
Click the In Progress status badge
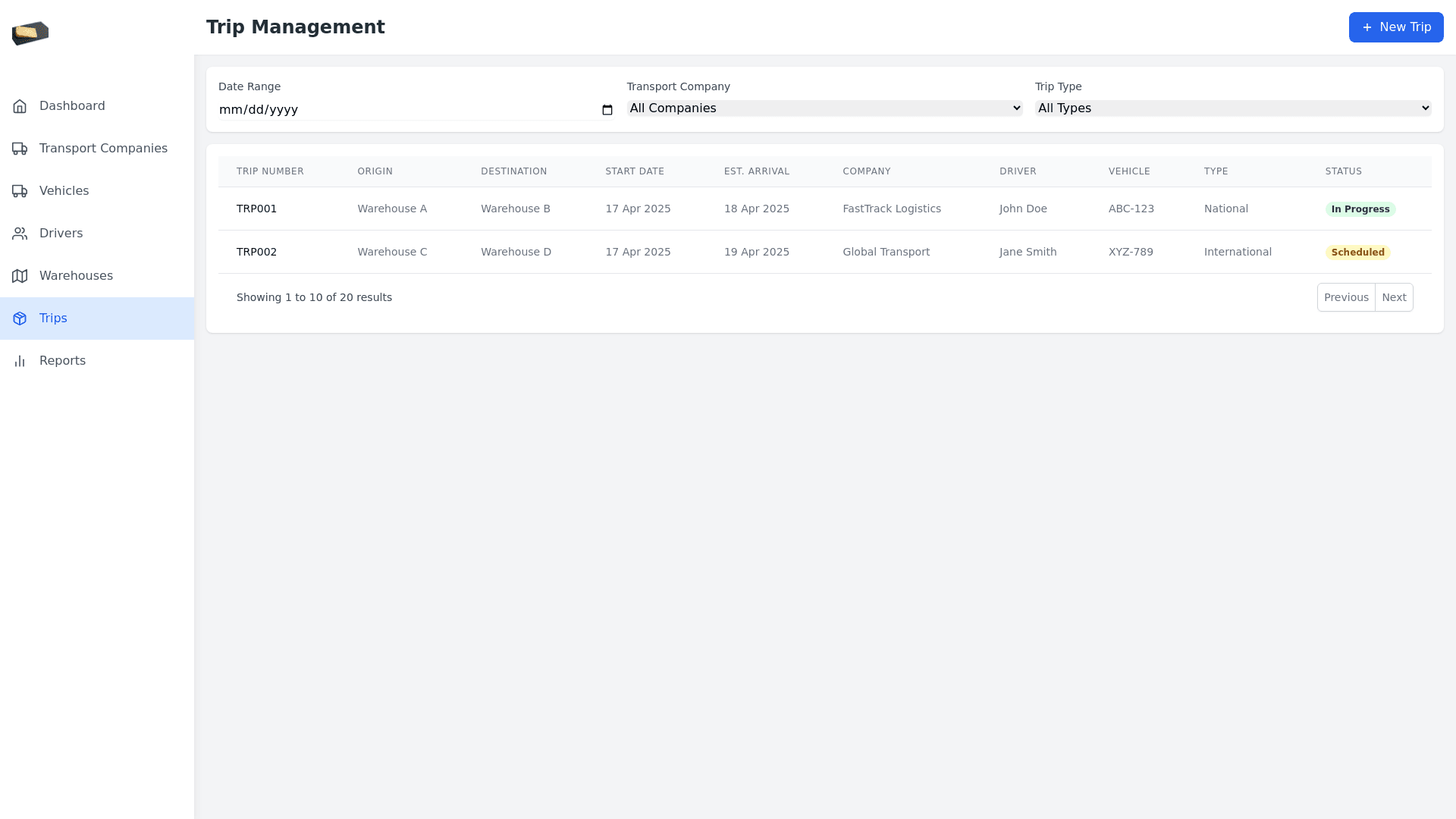click(1360, 209)
